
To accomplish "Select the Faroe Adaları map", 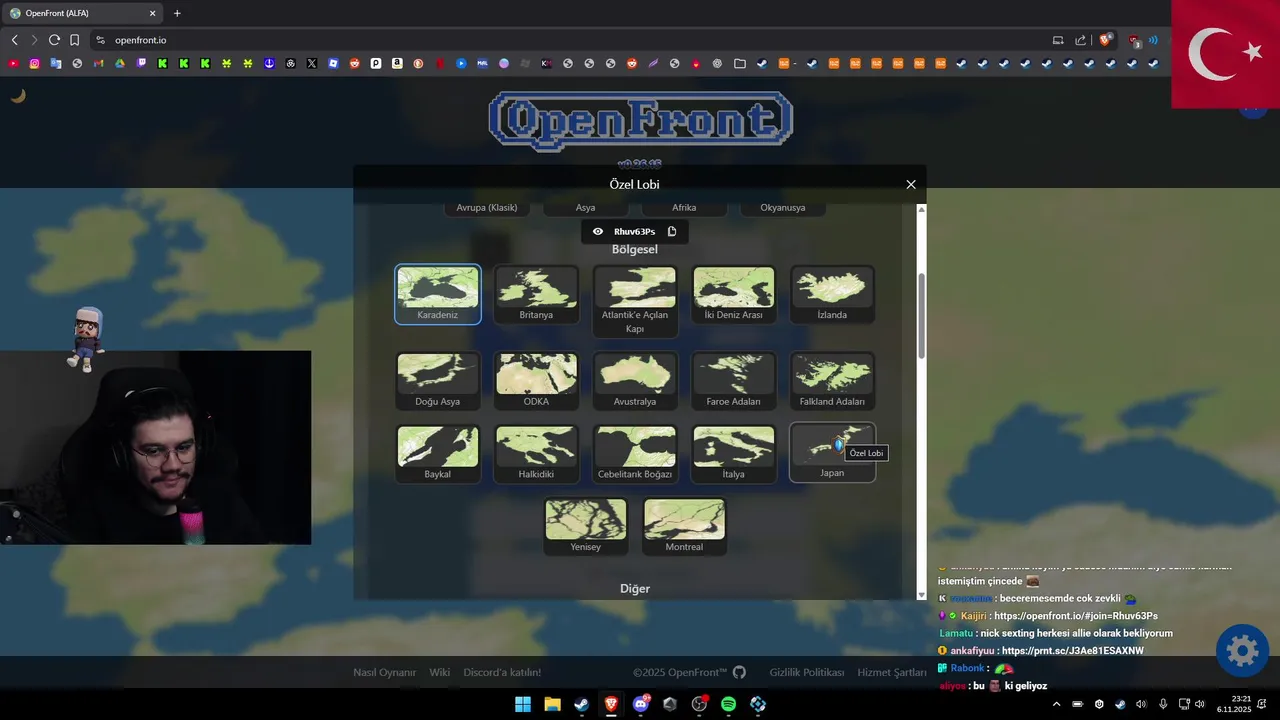I will coord(734,381).
